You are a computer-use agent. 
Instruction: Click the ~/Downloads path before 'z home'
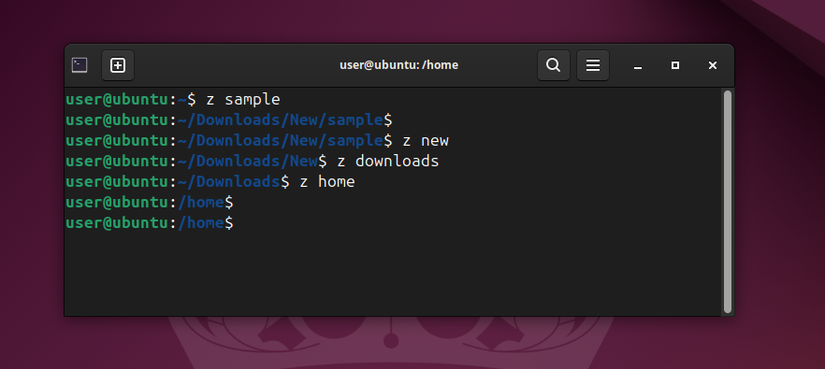click(x=229, y=182)
